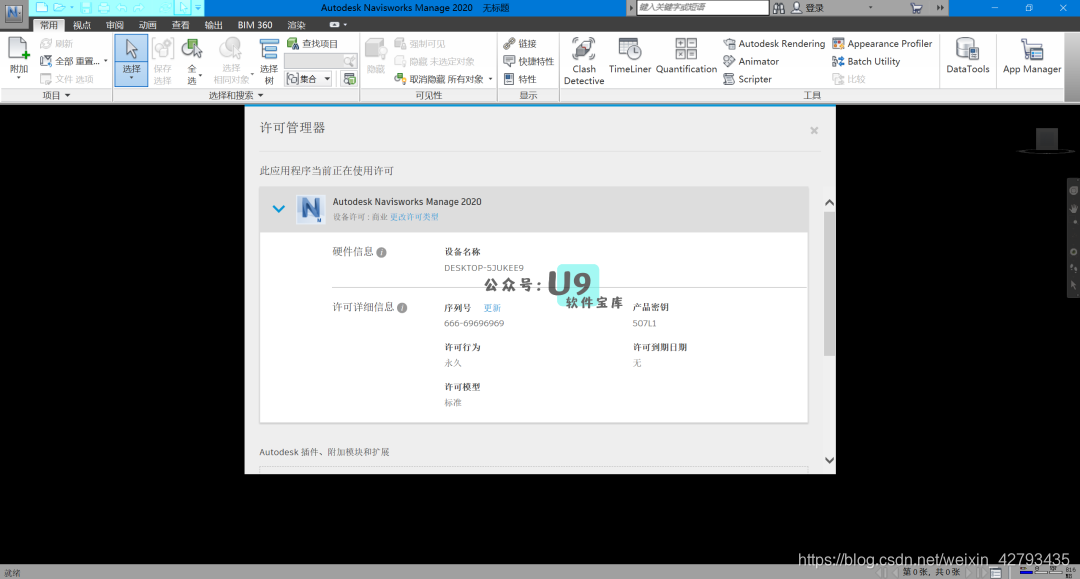The height and width of the screenshot is (579, 1080).
Task: Click the Sign In (登录) button
Action: (807, 8)
